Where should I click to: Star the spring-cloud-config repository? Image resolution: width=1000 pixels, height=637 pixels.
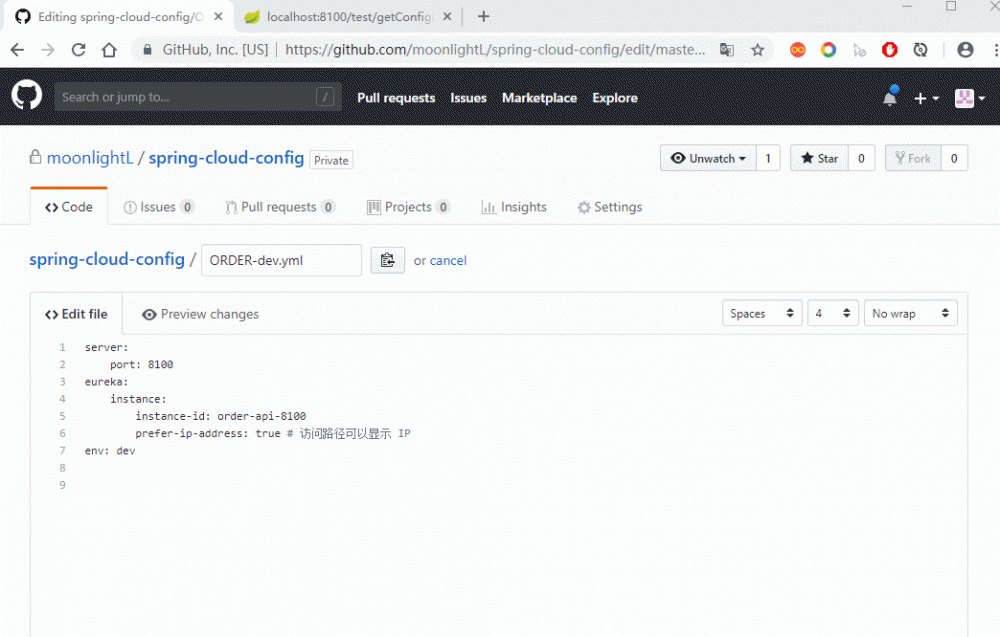(824, 157)
